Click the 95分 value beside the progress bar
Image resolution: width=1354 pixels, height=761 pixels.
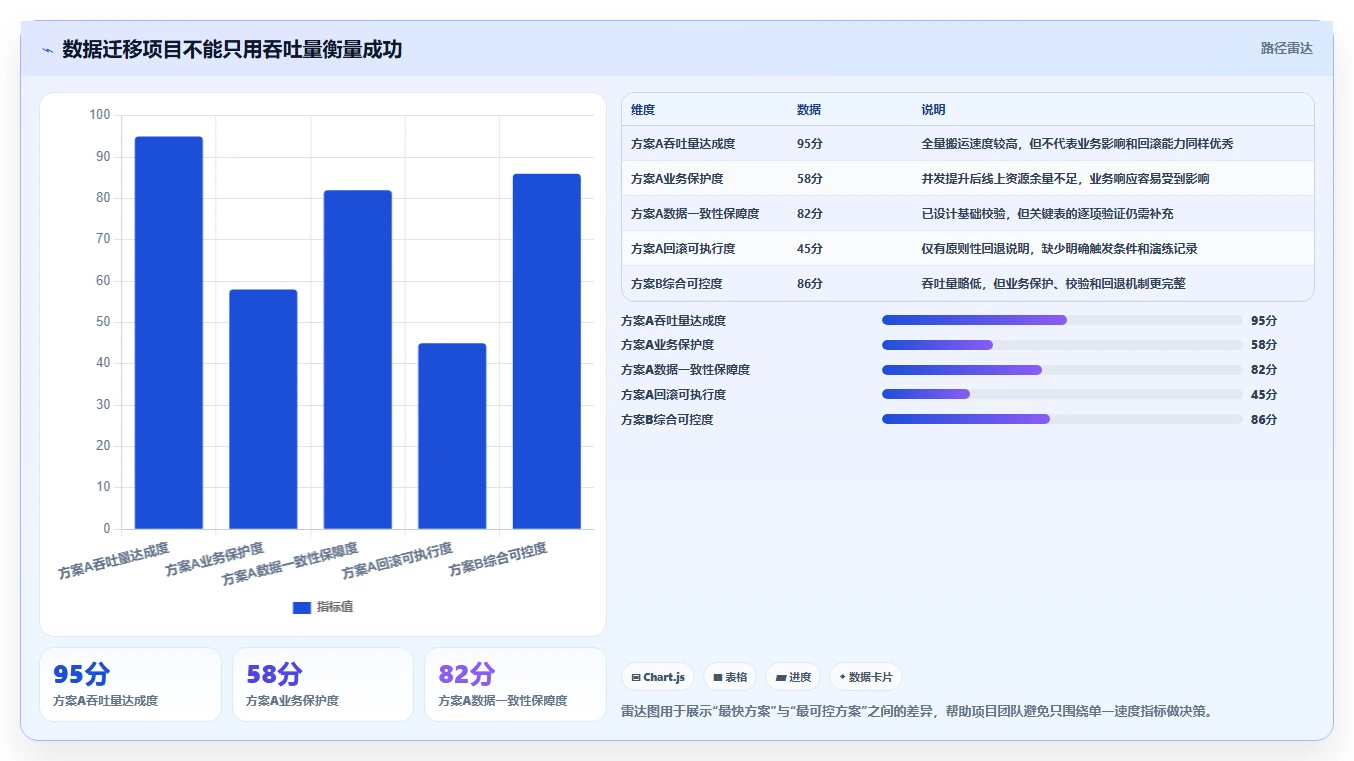point(1264,321)
